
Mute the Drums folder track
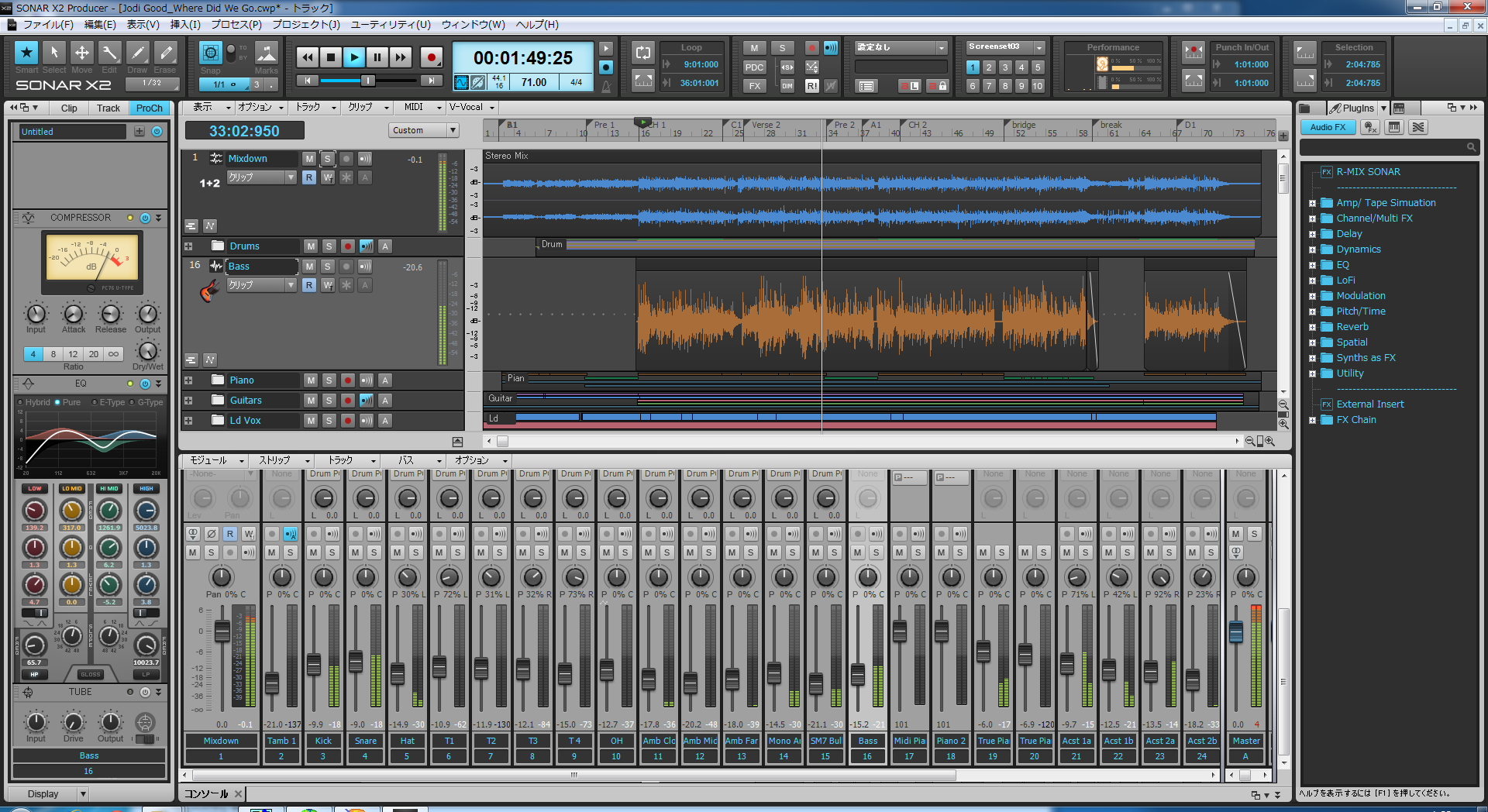tap(311, 246)
